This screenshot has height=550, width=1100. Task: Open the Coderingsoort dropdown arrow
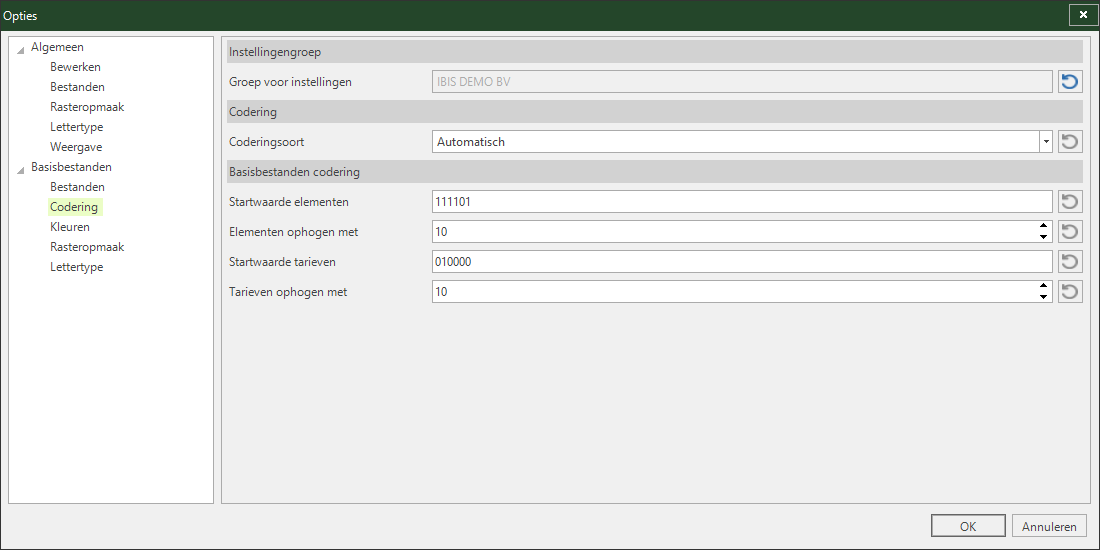click(1046, 142)
